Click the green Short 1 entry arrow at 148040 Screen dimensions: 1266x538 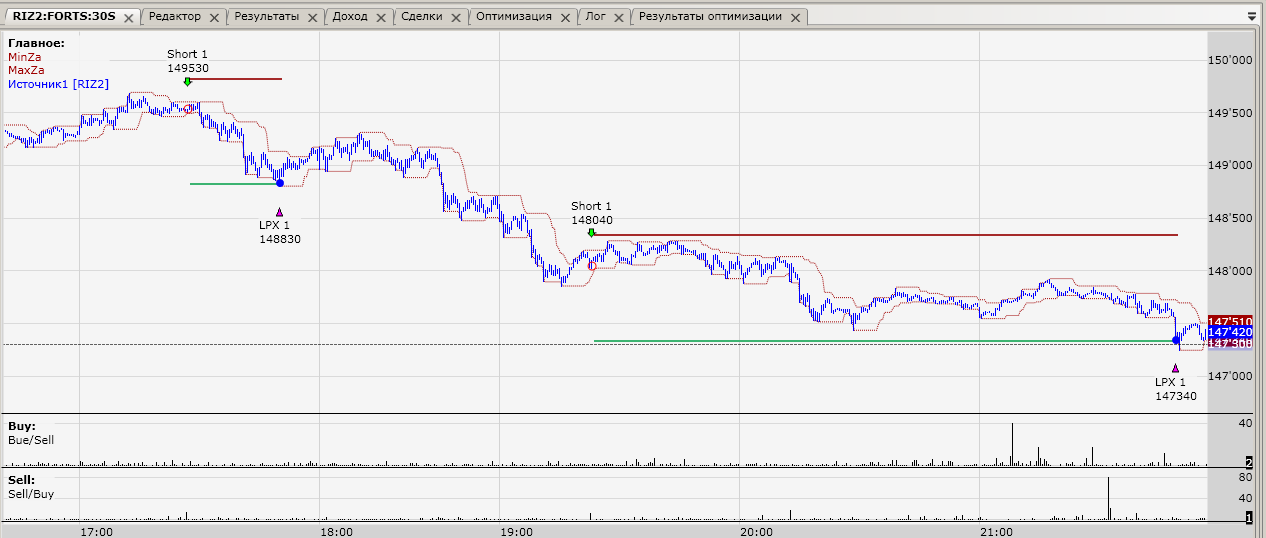[591, 233]
